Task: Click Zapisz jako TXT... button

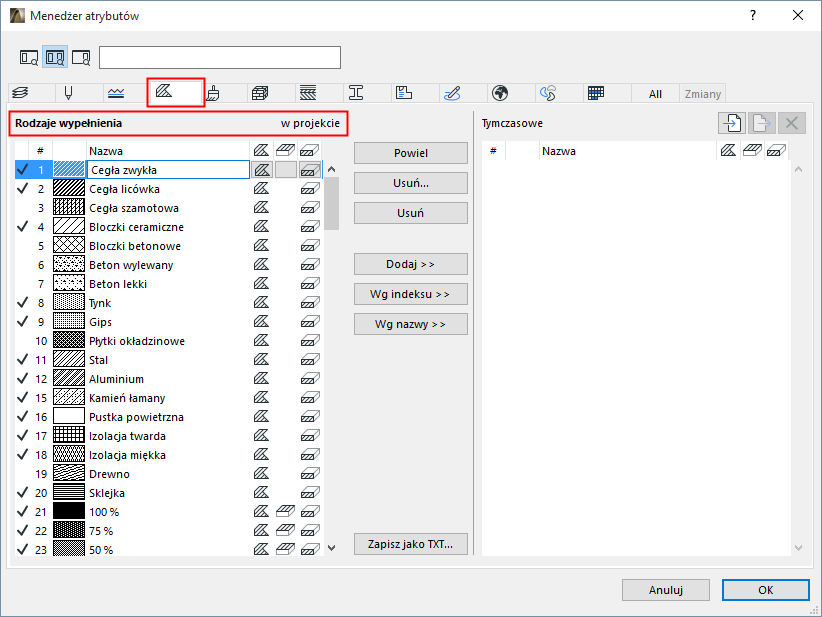Action: coord(410,544)
